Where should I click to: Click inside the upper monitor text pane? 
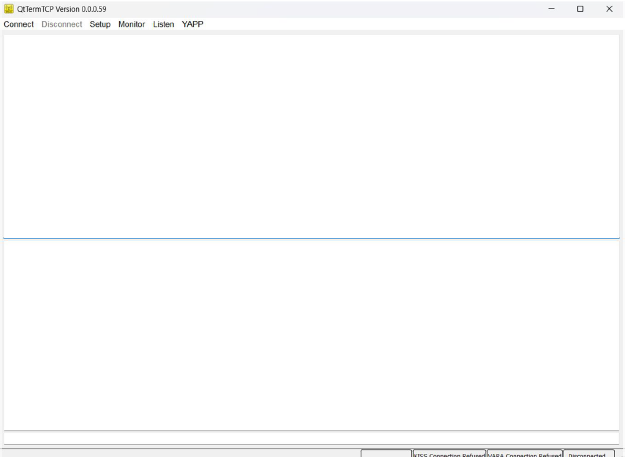tap(311, 136)
